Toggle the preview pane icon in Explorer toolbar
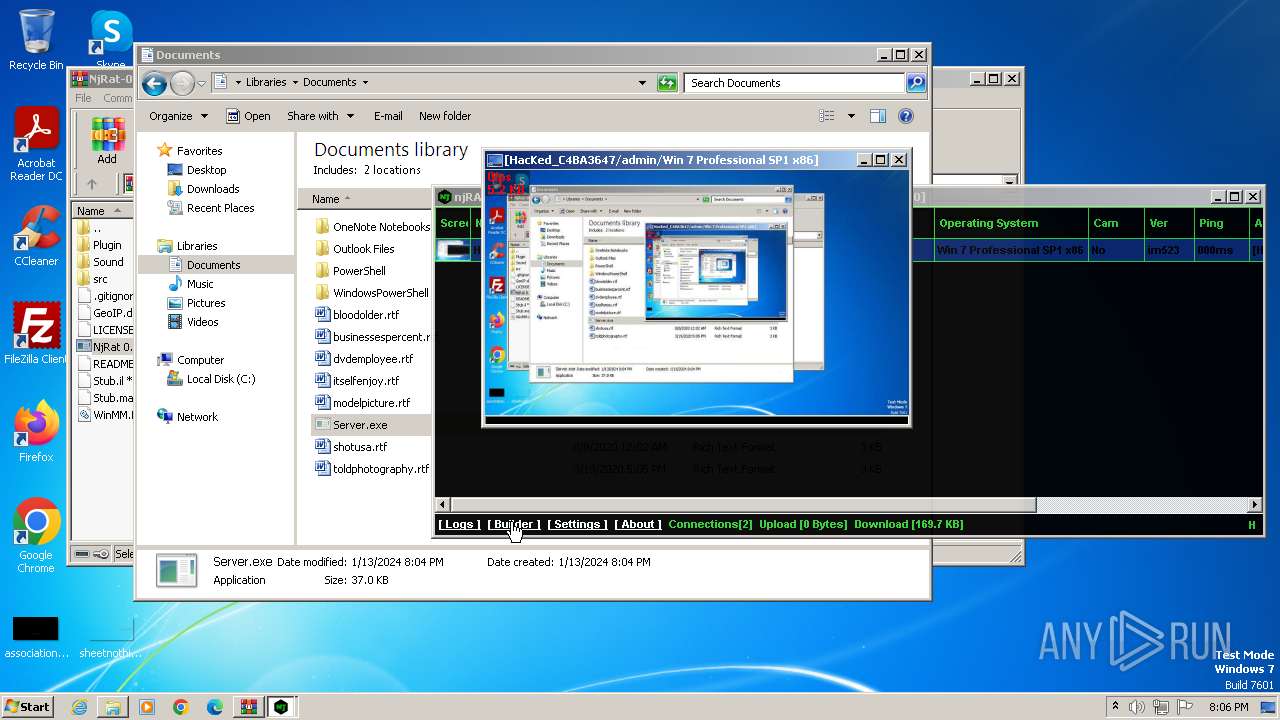Viewport: 1280px width, 720px height. pos(878,116)
